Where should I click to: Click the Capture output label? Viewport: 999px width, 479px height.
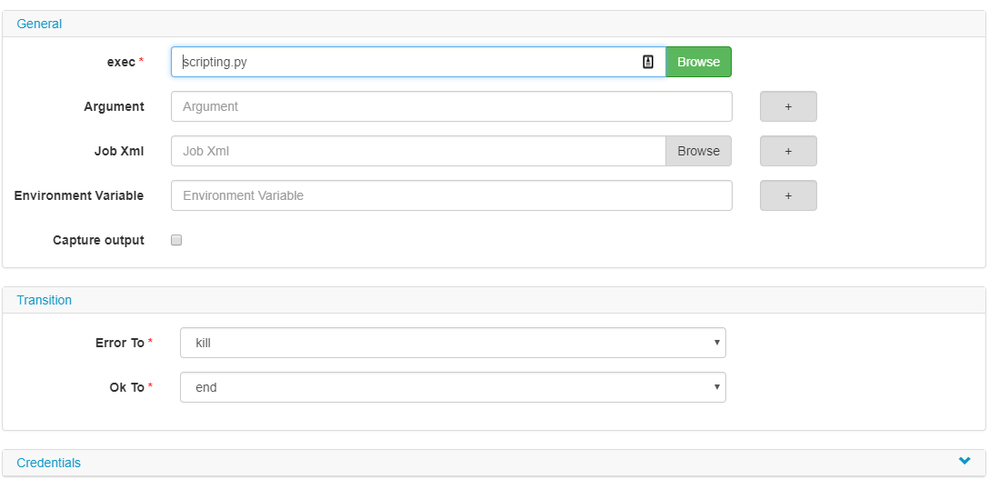point(98,240)
